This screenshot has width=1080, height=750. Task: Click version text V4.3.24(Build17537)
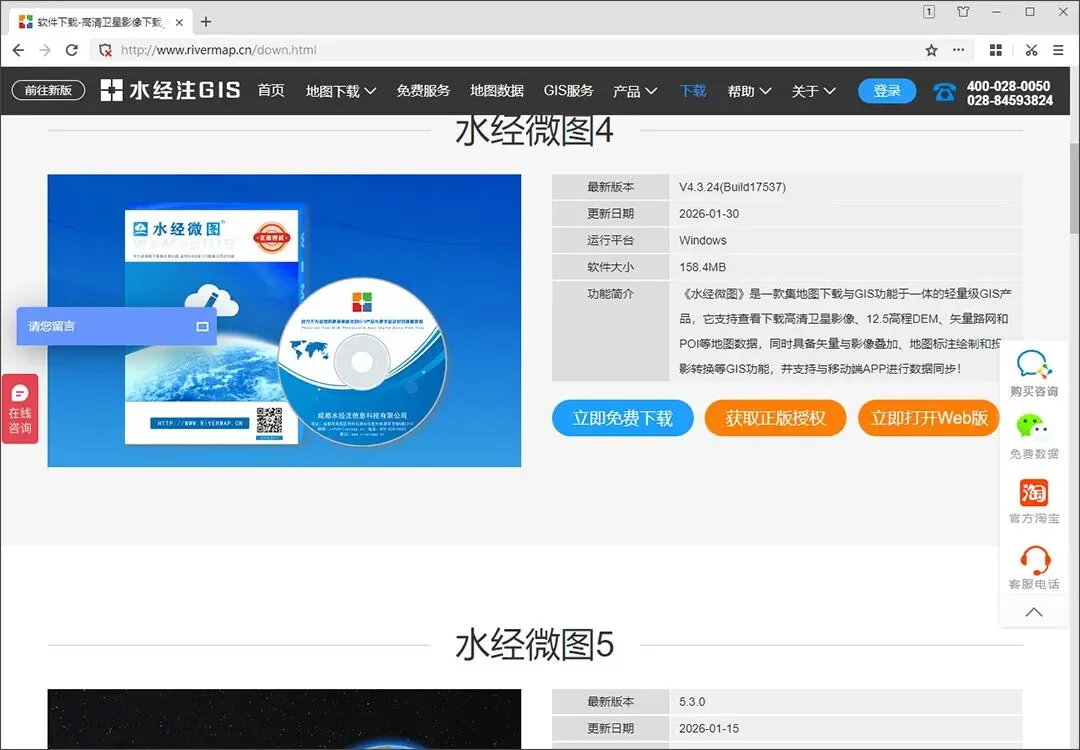coord(732,187)
